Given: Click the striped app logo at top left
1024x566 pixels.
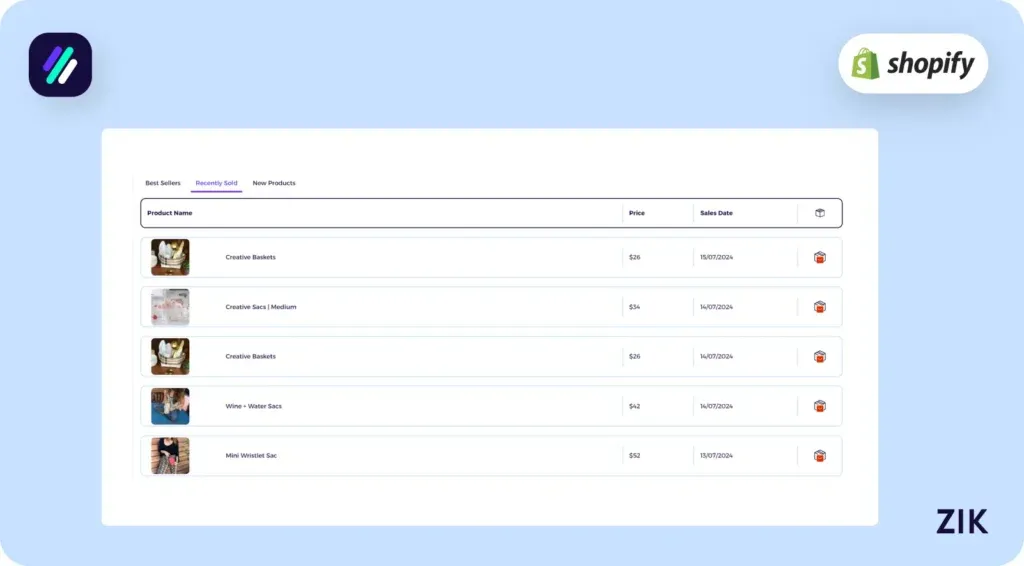Looking at the screenshot, I should click(x=60, y=65).
